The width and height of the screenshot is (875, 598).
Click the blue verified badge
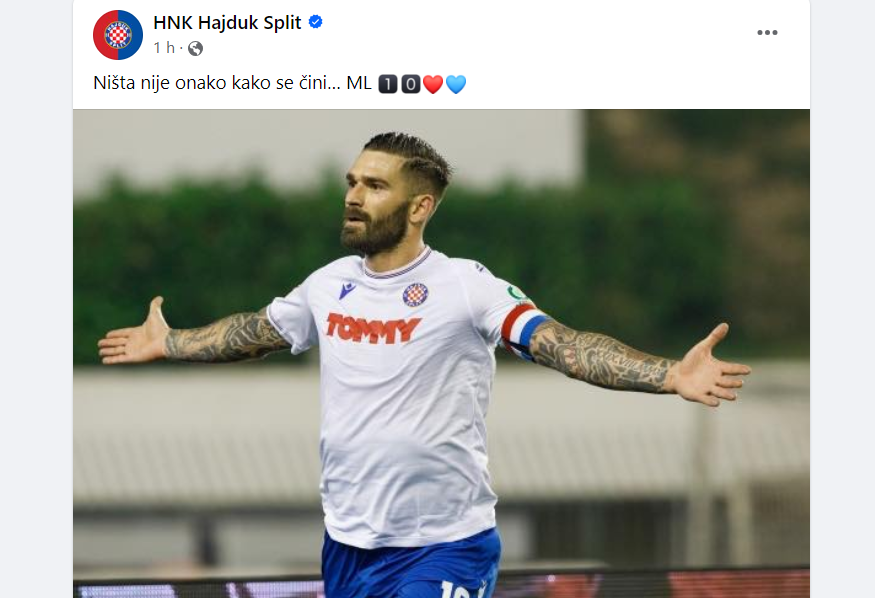point(316,22)
